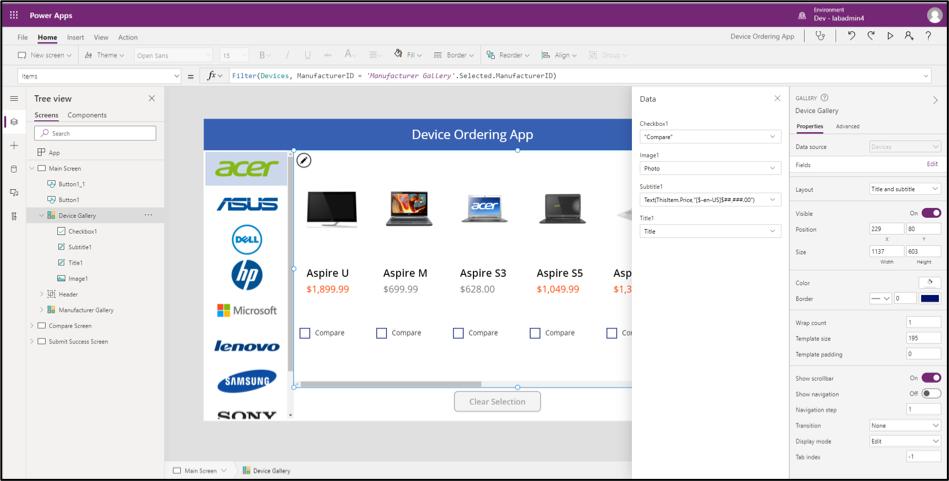Click the gallery edit pencil icon

point(304,160)
